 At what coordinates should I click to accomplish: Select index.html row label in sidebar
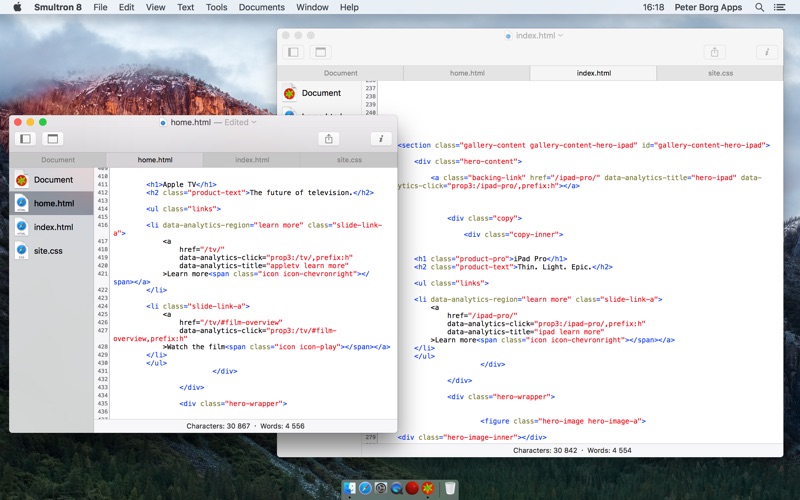pyautogui.click(x=54, y=227)
